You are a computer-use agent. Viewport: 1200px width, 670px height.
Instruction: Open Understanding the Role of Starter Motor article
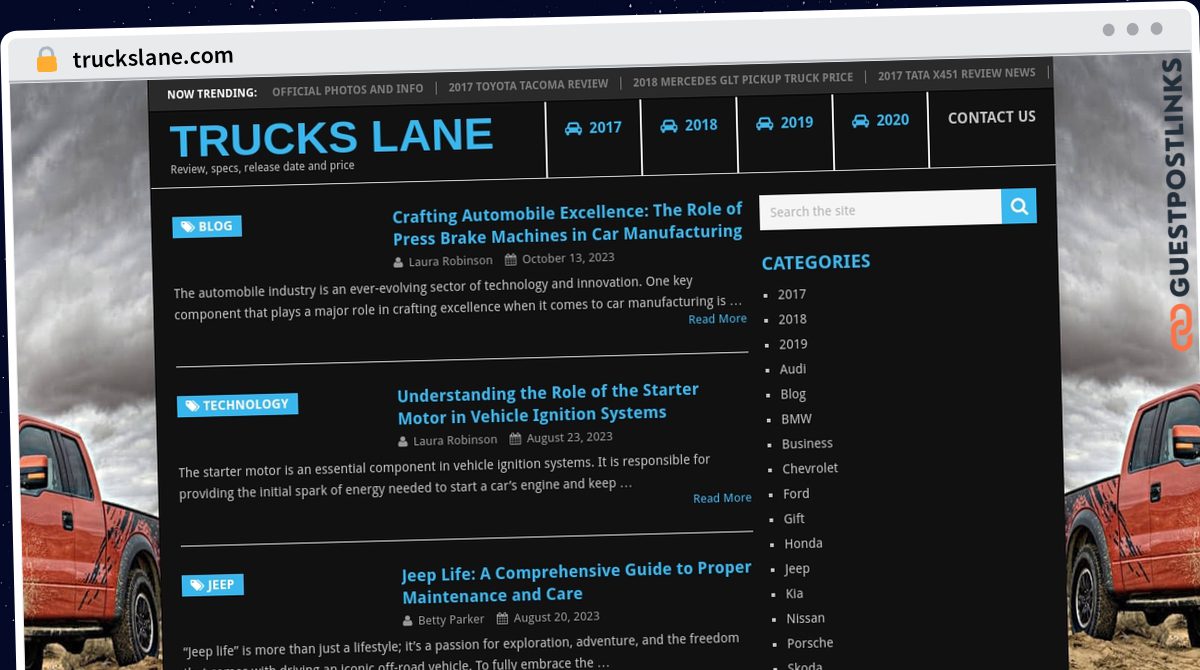pos(548,403)
